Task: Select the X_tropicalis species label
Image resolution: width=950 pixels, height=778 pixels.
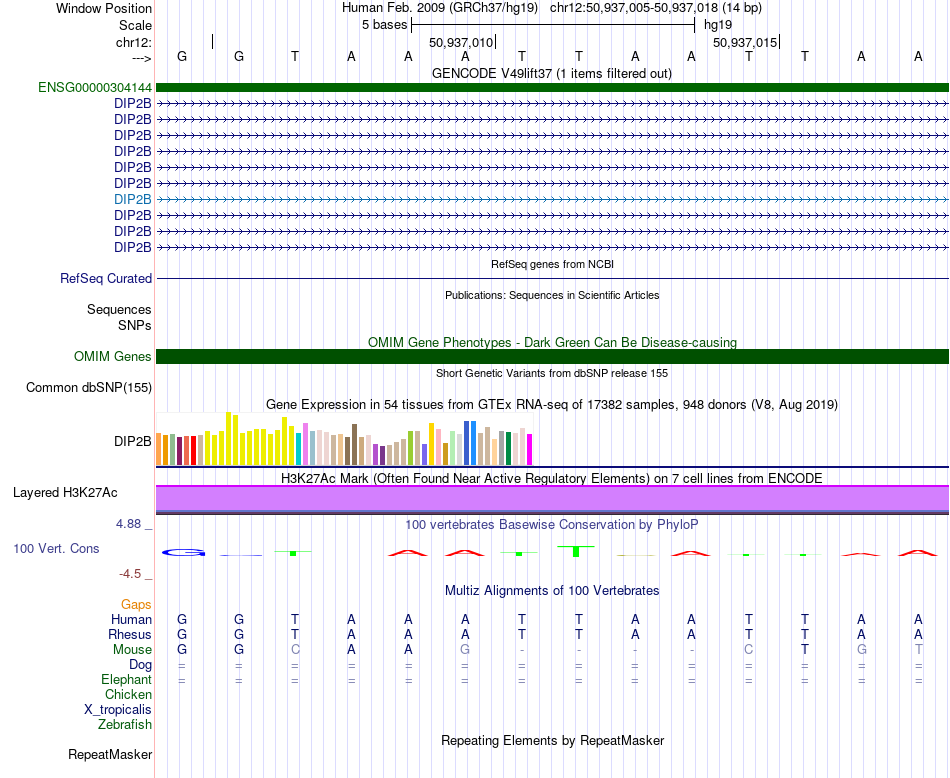Action: [x=118, y=710]
